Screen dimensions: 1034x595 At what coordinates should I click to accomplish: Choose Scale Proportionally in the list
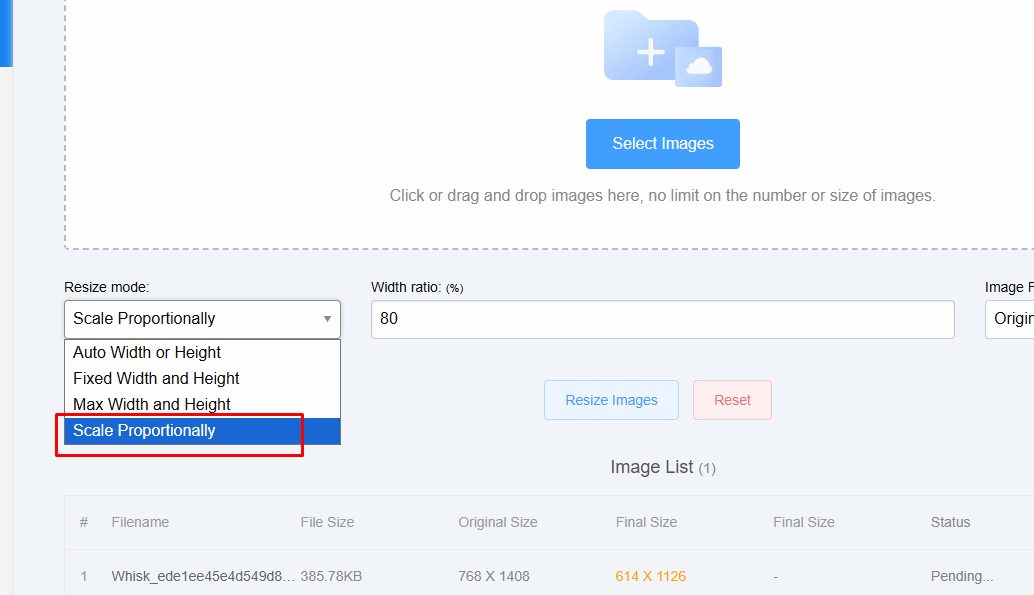202,431
